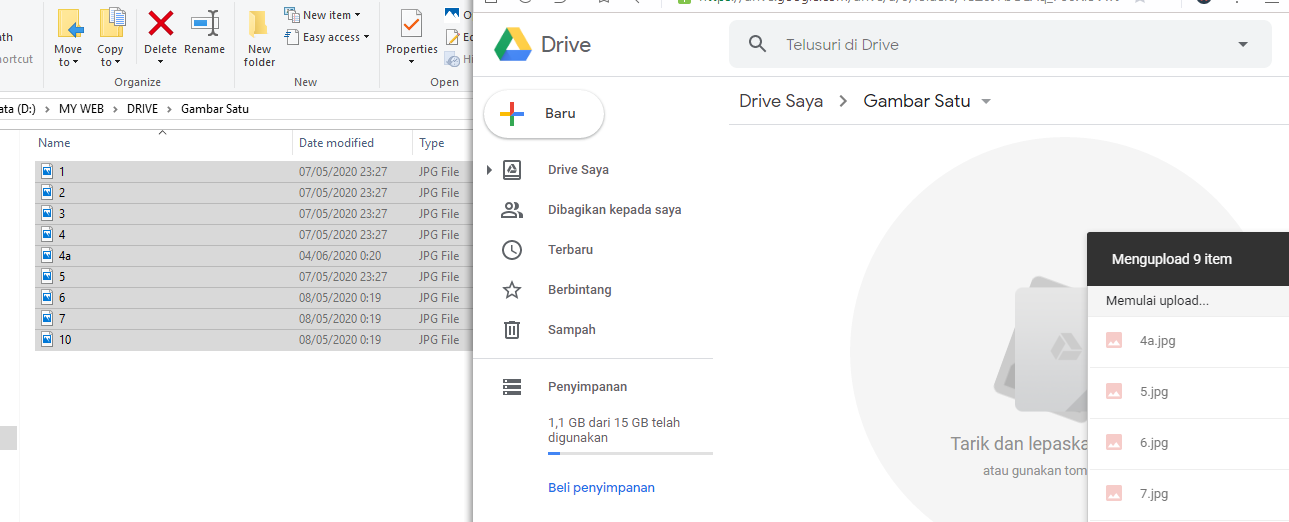
Task: Click the JPG file icon of file 10
Action: (x=47, y=339)
